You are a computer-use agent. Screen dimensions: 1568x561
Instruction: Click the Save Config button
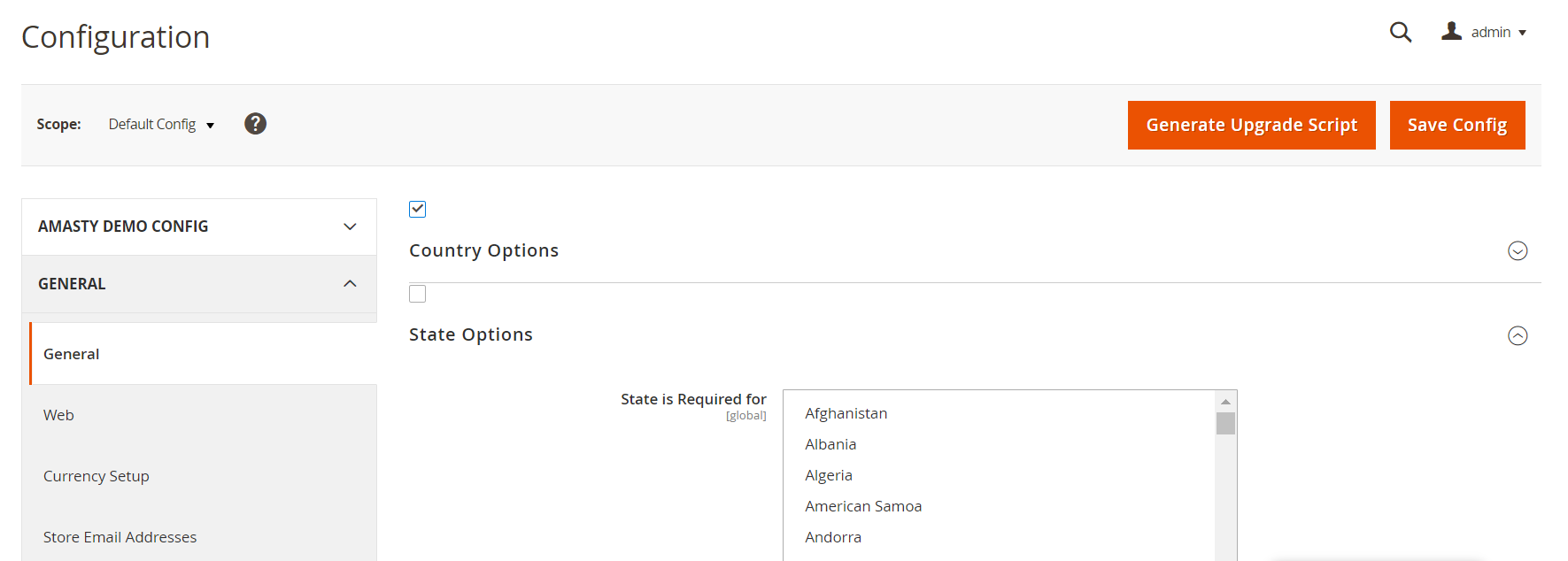1456,126
